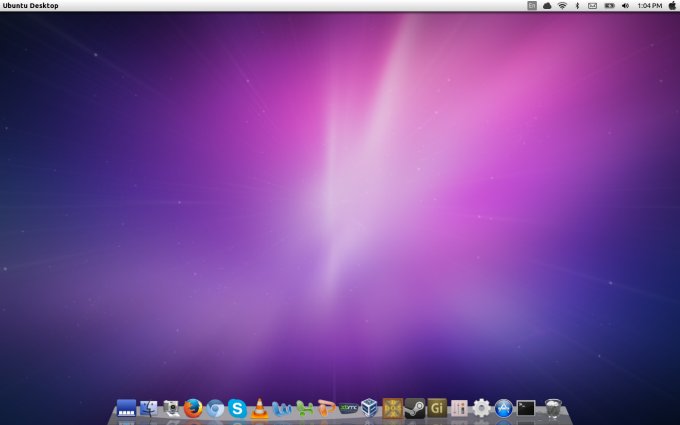Open the En keyboard layout indicator
Screen dimensions: 680x425
[532, 6]
